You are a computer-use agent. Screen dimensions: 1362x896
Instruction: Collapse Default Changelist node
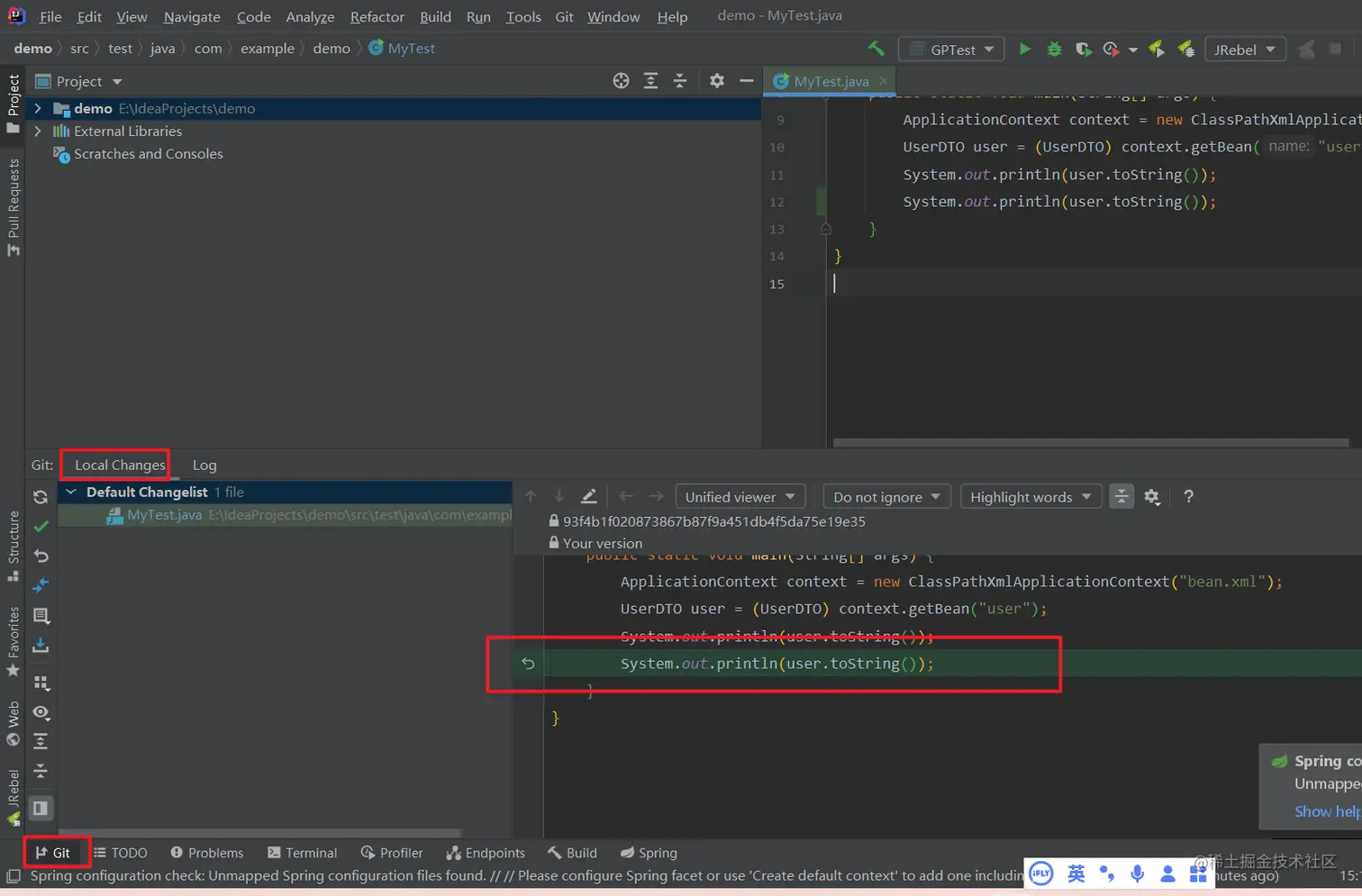tap(70, 492)
